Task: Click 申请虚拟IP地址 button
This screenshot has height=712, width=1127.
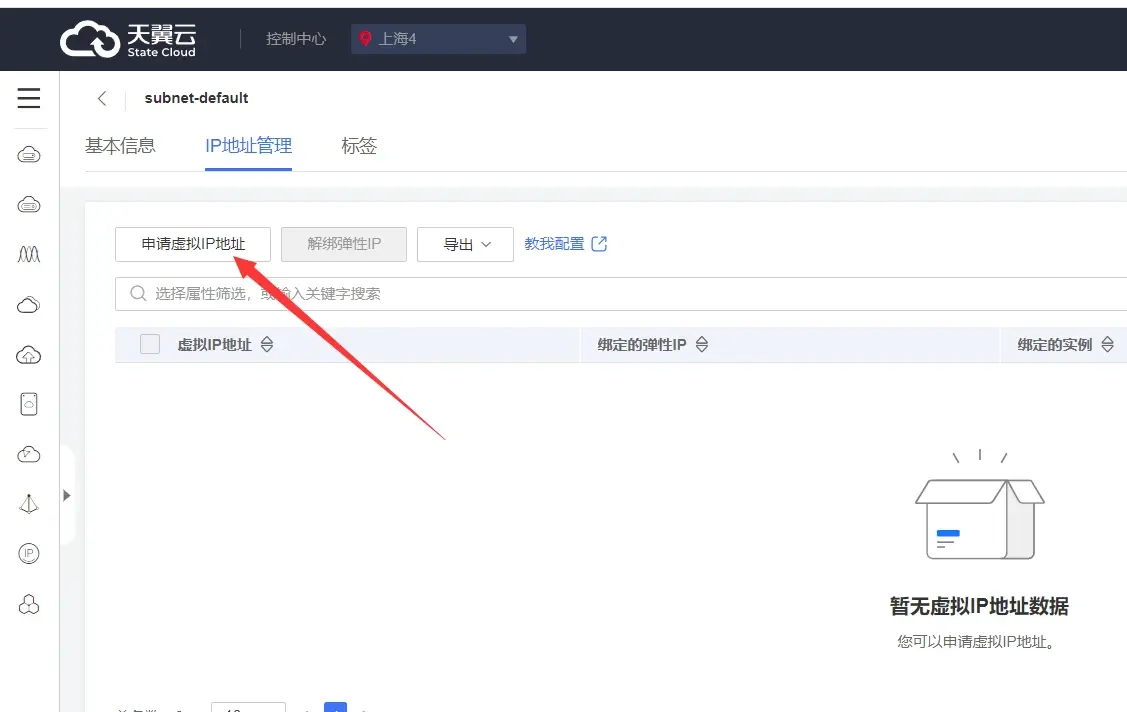Action: 193,244
